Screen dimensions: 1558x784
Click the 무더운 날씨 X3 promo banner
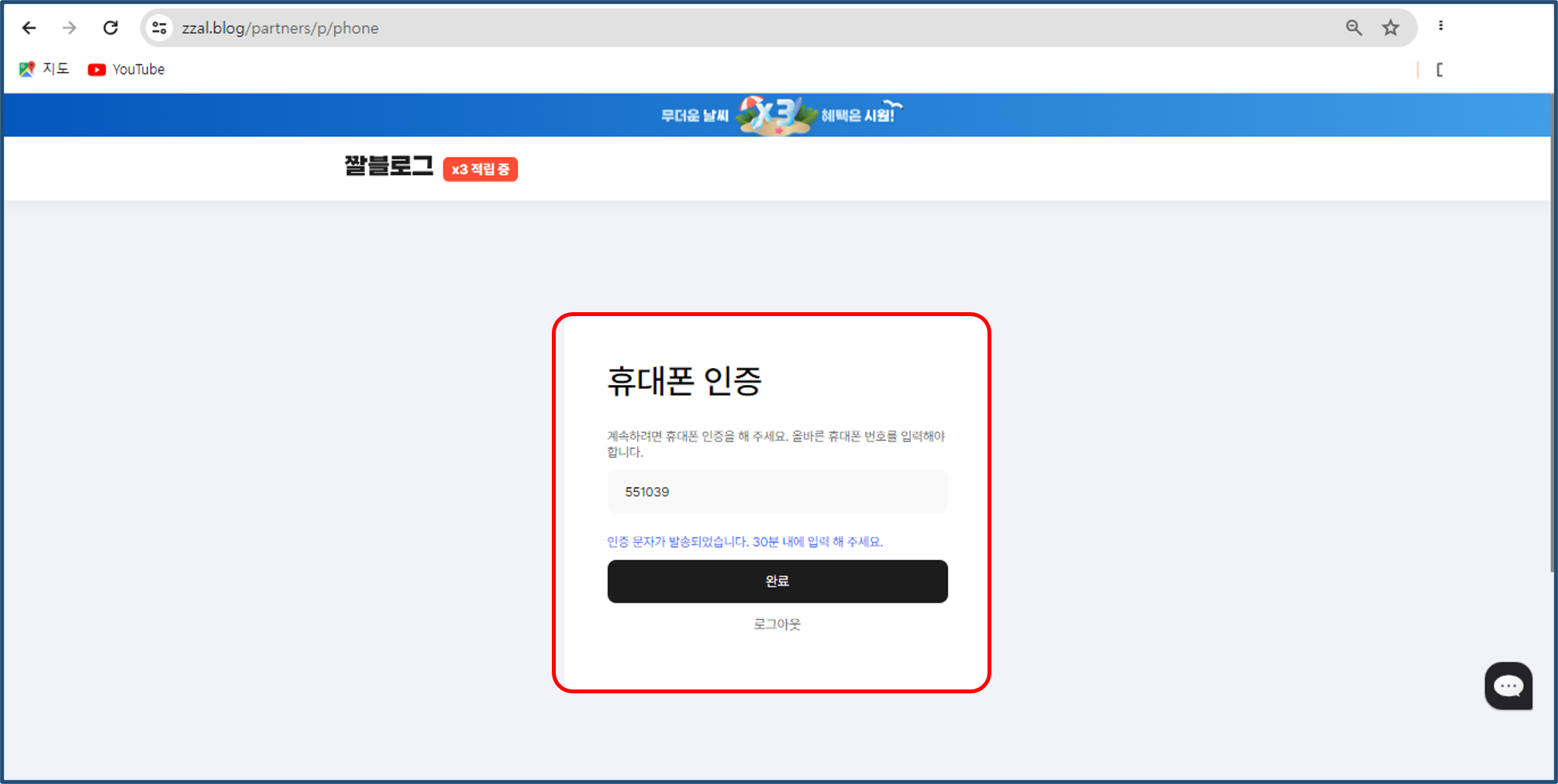coord(777,115)
